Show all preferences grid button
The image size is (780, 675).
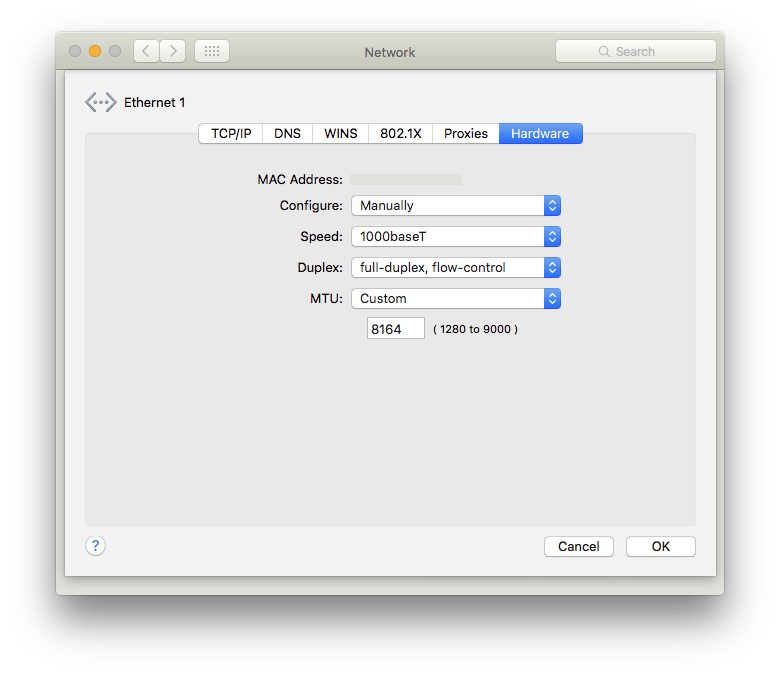click(212, 51)
